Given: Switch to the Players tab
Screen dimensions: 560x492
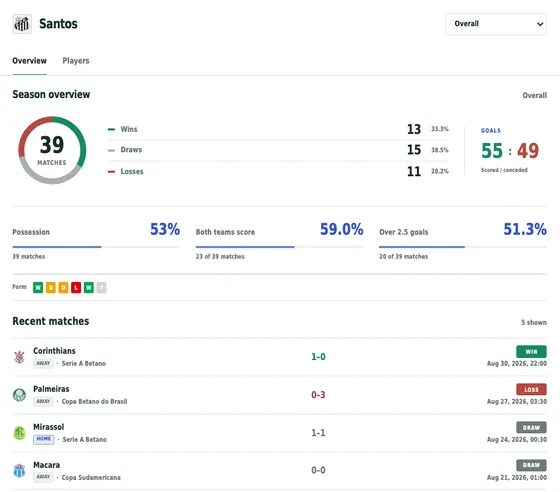Looking at the screenshot, I should pyautogui.click(x=76, y=61).
